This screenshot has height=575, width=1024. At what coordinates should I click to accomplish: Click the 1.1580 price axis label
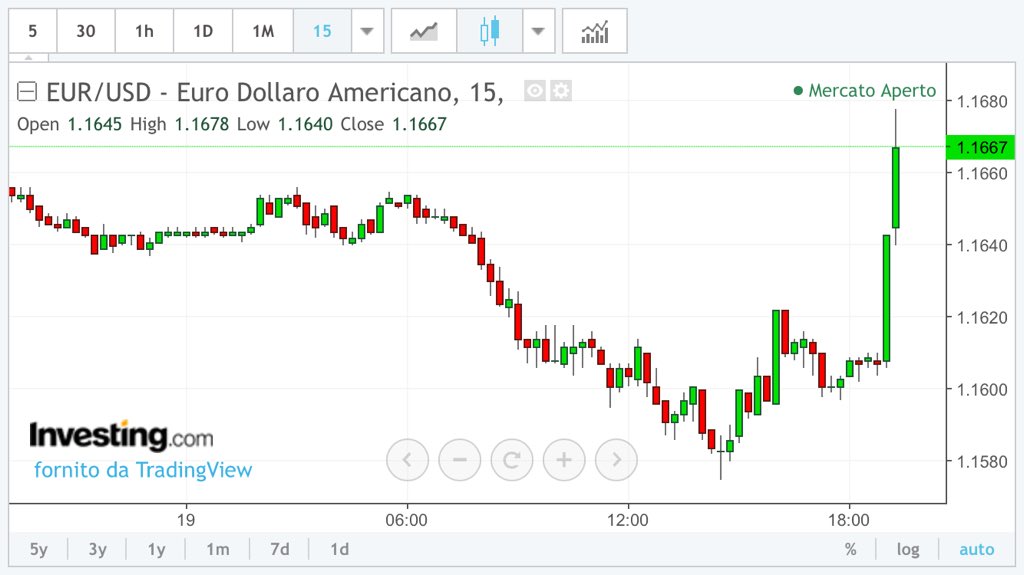click(x=982, y=461)
